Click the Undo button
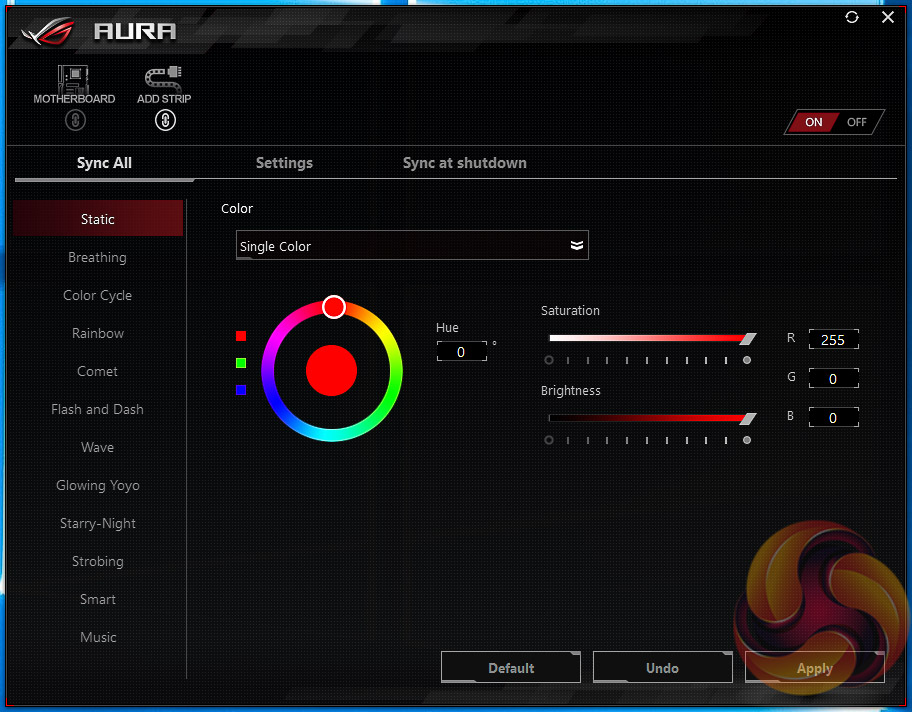This screenshot has width=912, height=712. click(x=662, y=668)
